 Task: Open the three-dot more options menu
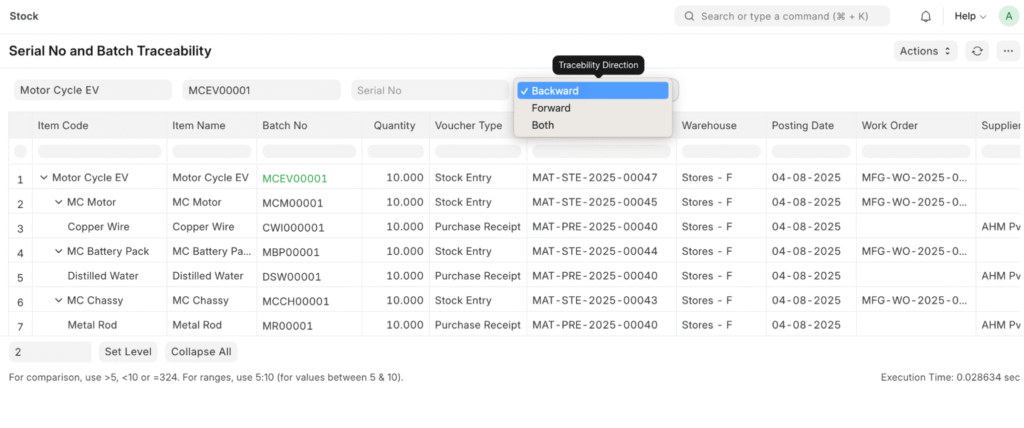(1008, 51)
